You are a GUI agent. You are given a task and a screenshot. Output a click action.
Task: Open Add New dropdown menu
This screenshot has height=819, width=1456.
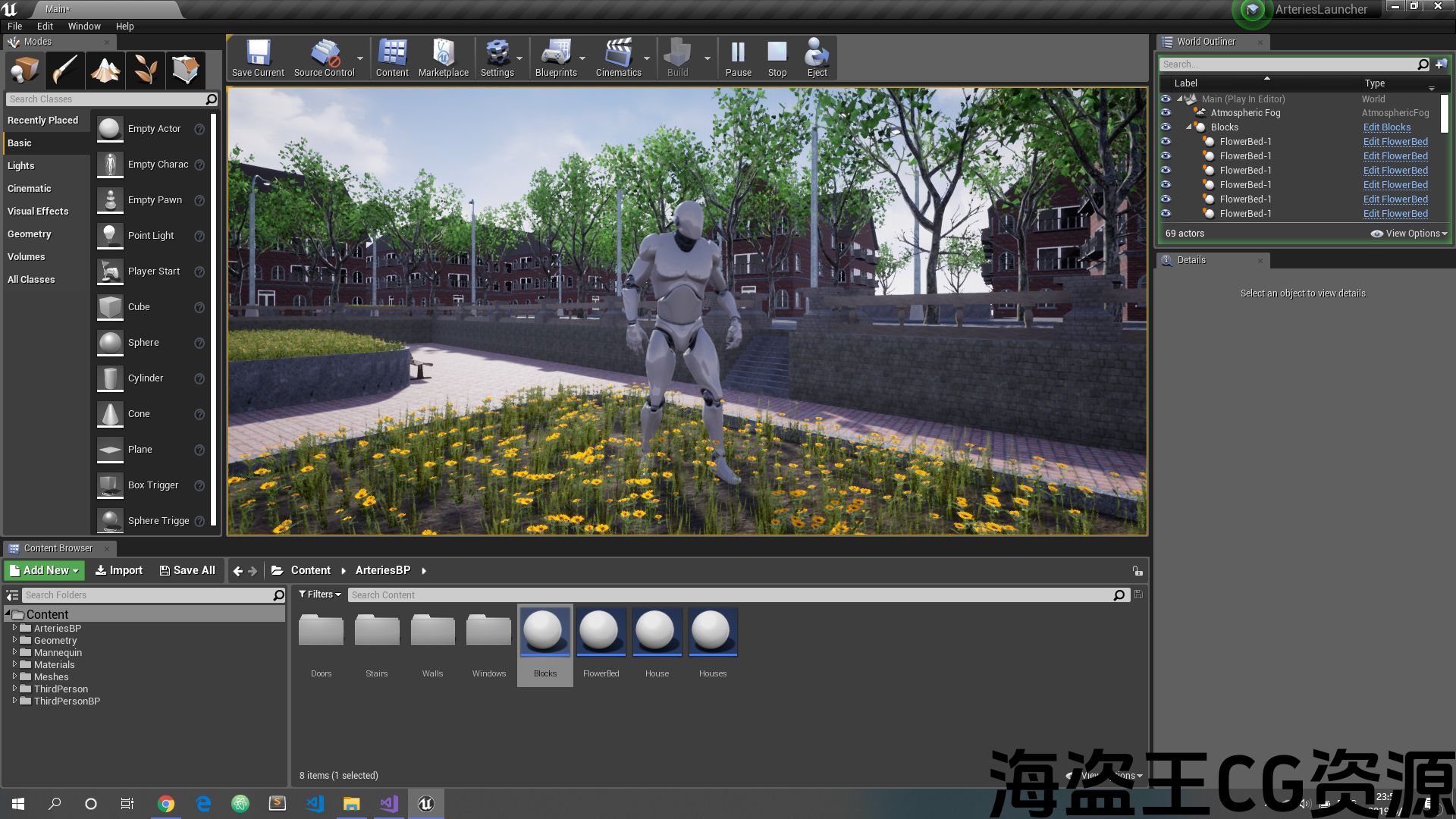pyautogui.click(x=44, y=570)
